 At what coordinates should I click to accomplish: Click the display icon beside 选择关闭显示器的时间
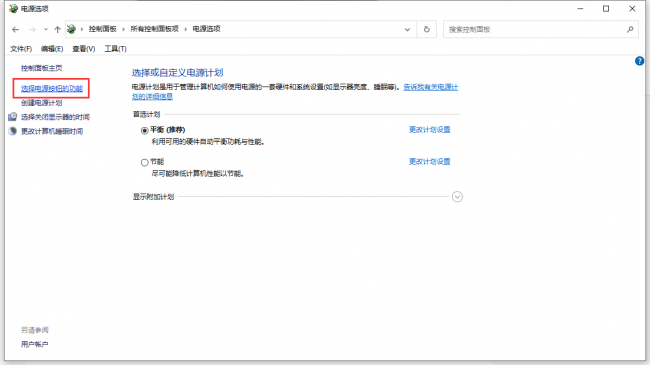(x=13, y=117)
